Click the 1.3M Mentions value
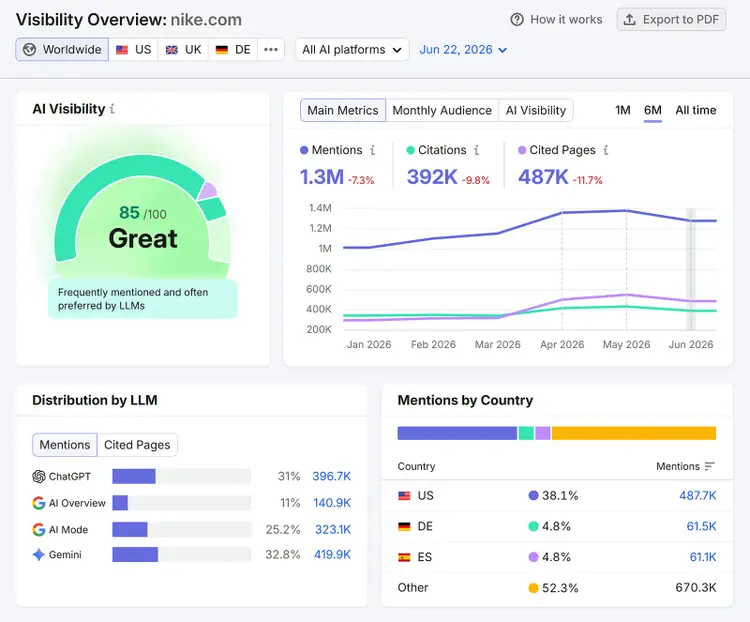 pos(321,177)
